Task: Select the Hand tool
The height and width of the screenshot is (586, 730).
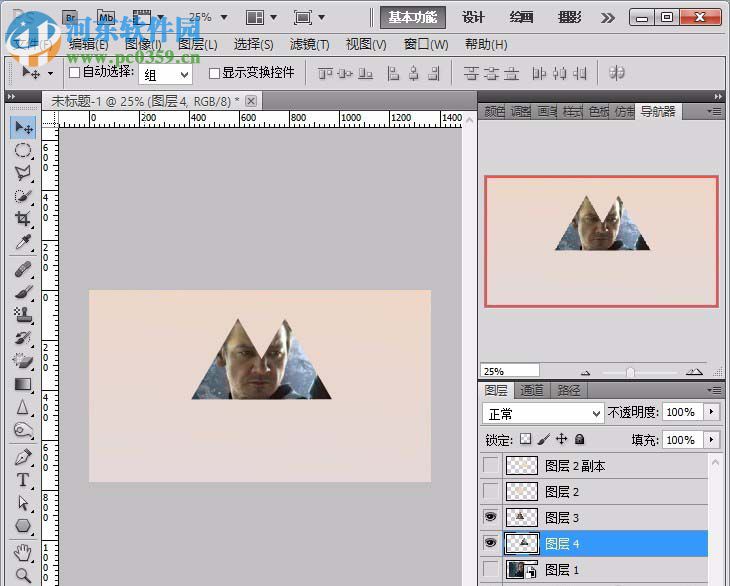Action: point(23,552)
